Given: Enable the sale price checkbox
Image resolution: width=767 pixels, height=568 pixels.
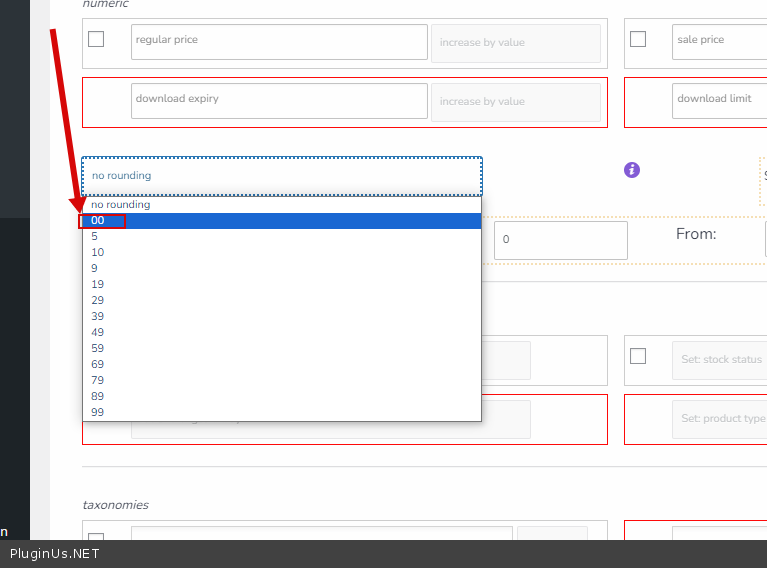Looking at the screenshot, I should [x=638, y=40].
